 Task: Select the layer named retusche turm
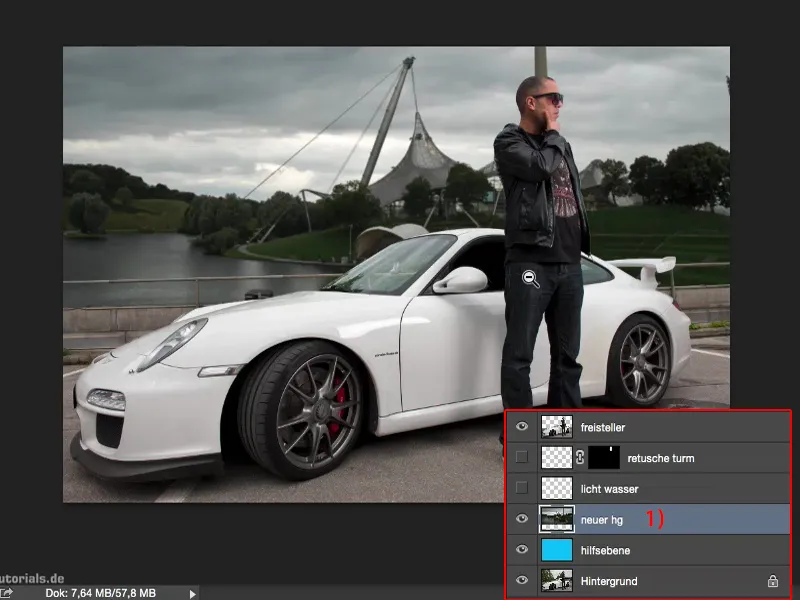[661, 458]
